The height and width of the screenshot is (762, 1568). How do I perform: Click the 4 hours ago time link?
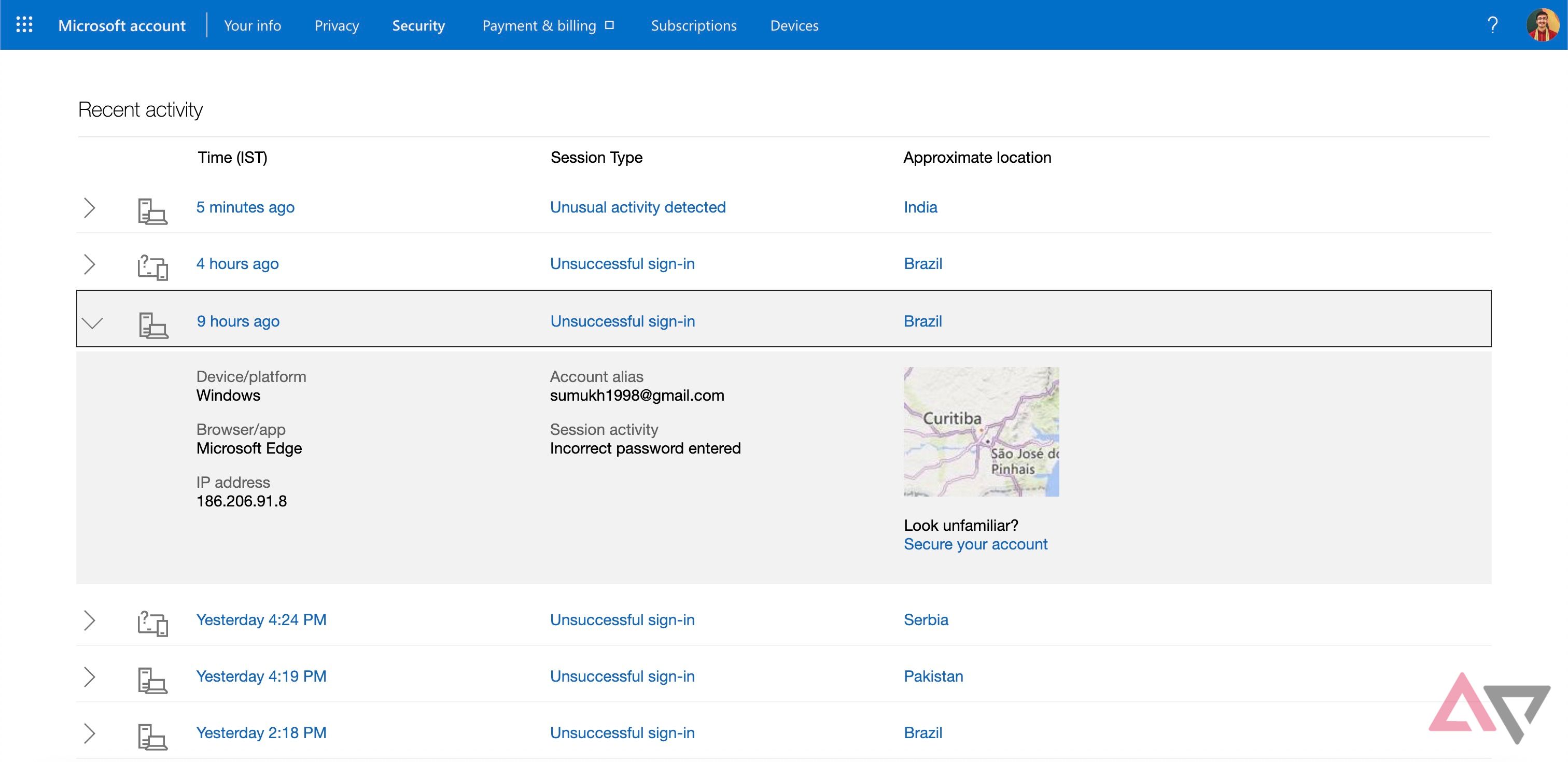pos(237,263)
